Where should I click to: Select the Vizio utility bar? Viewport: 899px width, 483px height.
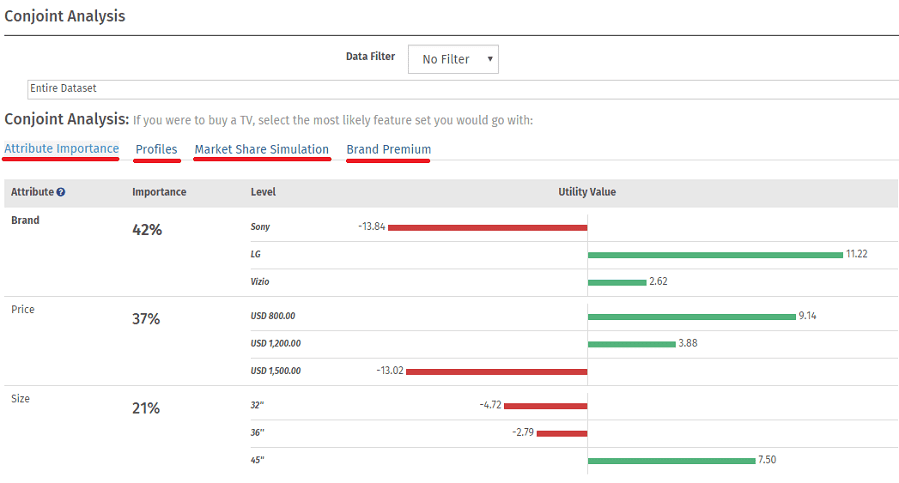coord(617,282)
